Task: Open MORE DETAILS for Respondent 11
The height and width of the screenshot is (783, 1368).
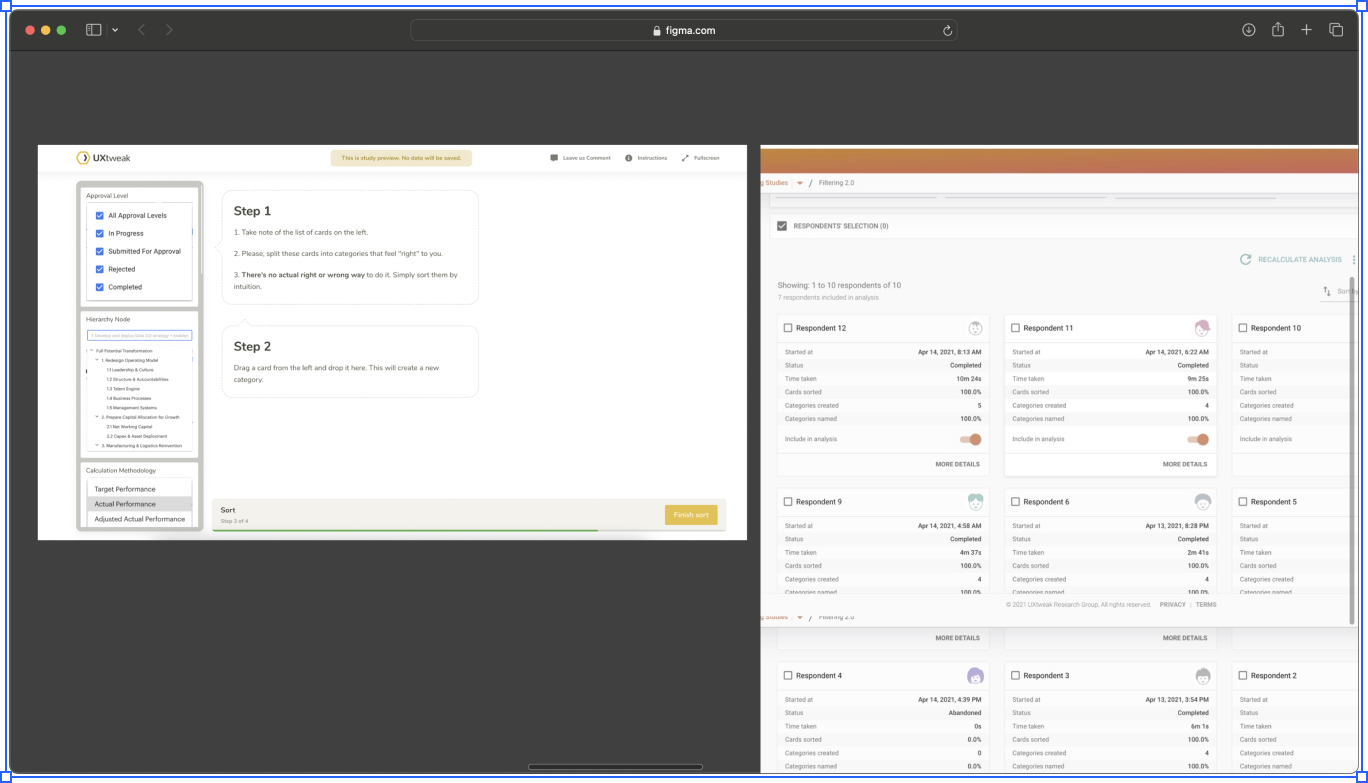Action: coord(1185,464)
